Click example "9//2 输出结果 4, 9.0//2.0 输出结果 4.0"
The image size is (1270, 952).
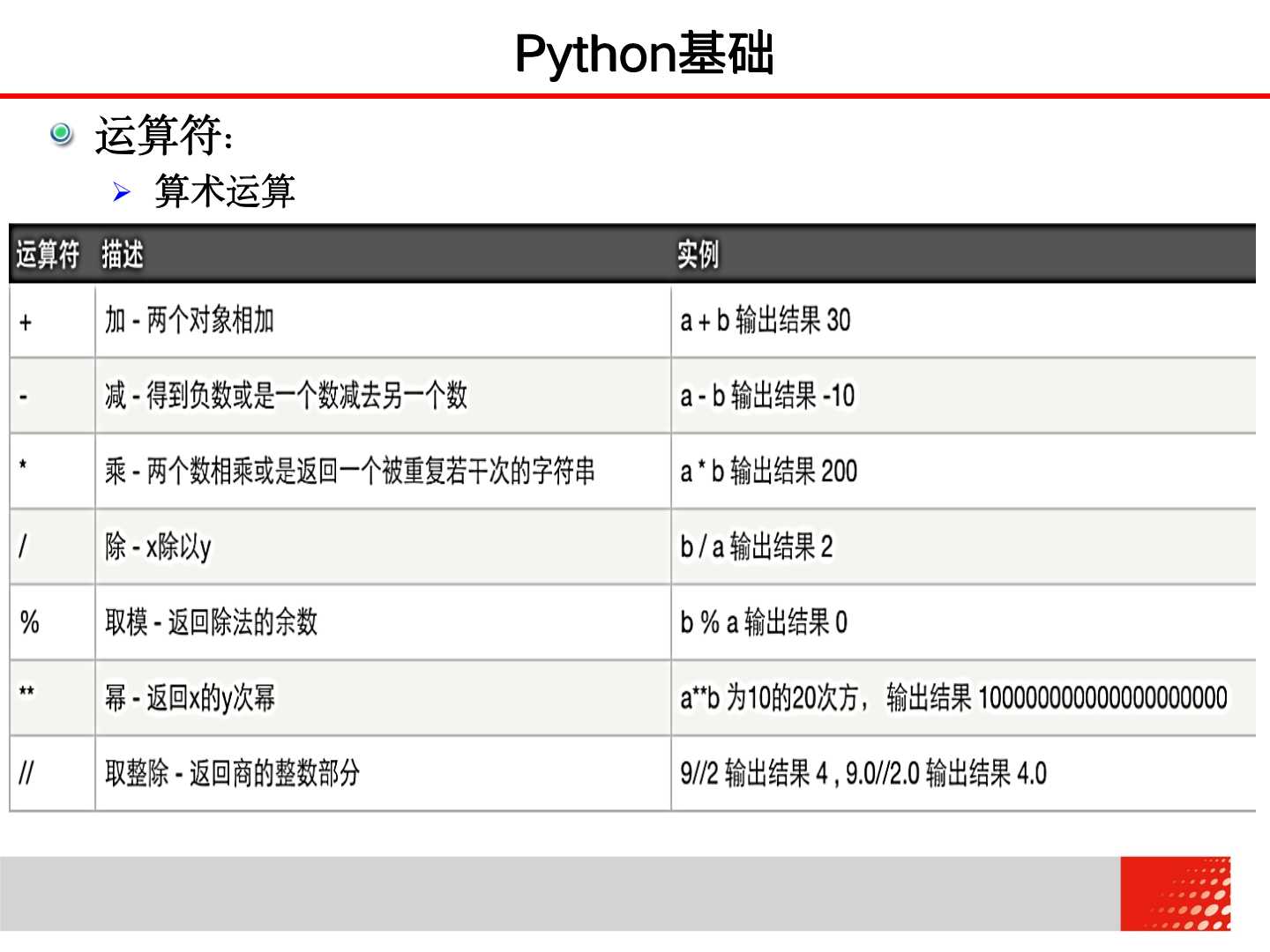863,773
